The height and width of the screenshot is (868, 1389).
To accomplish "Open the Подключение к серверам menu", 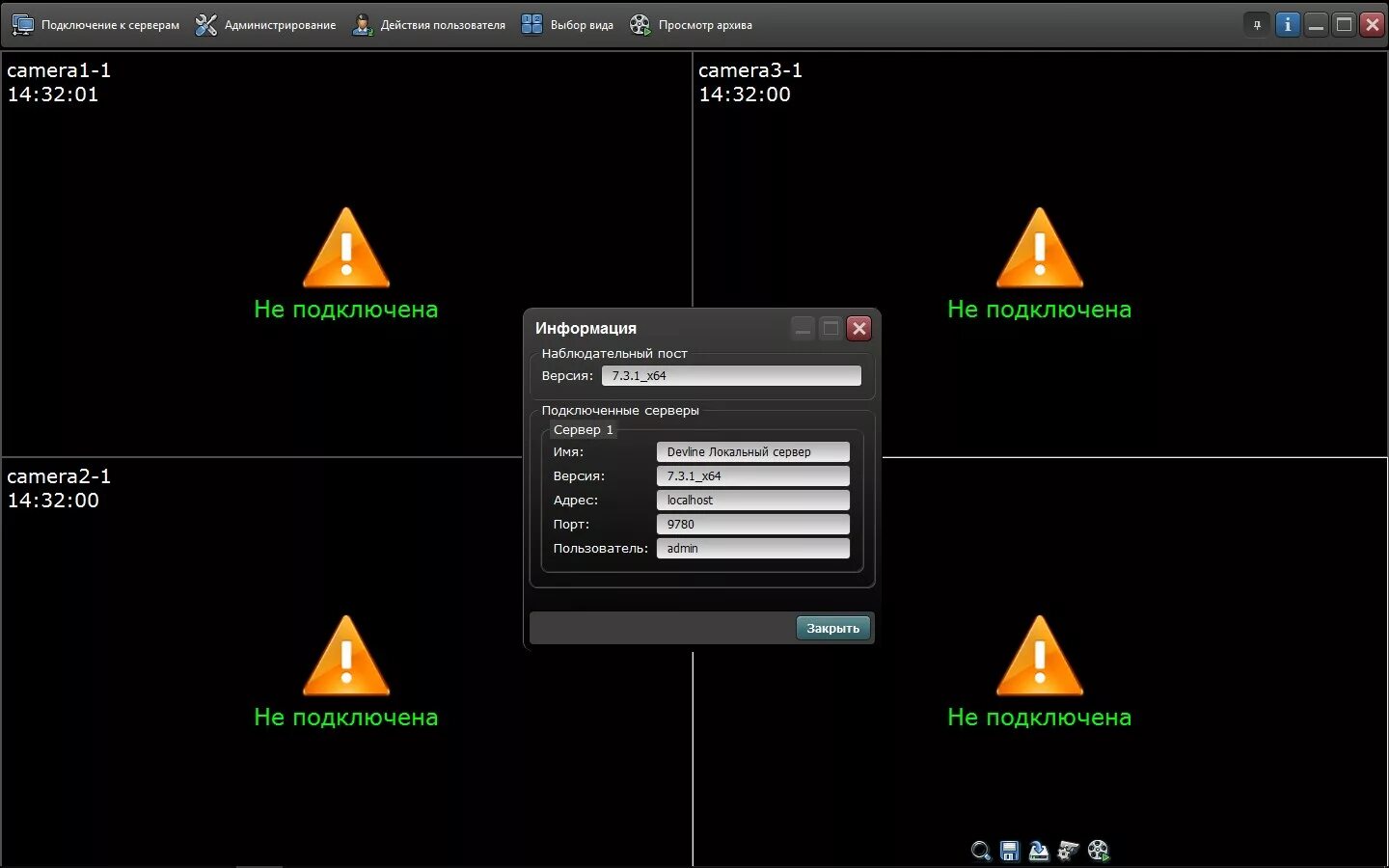I will click(95, 25).
